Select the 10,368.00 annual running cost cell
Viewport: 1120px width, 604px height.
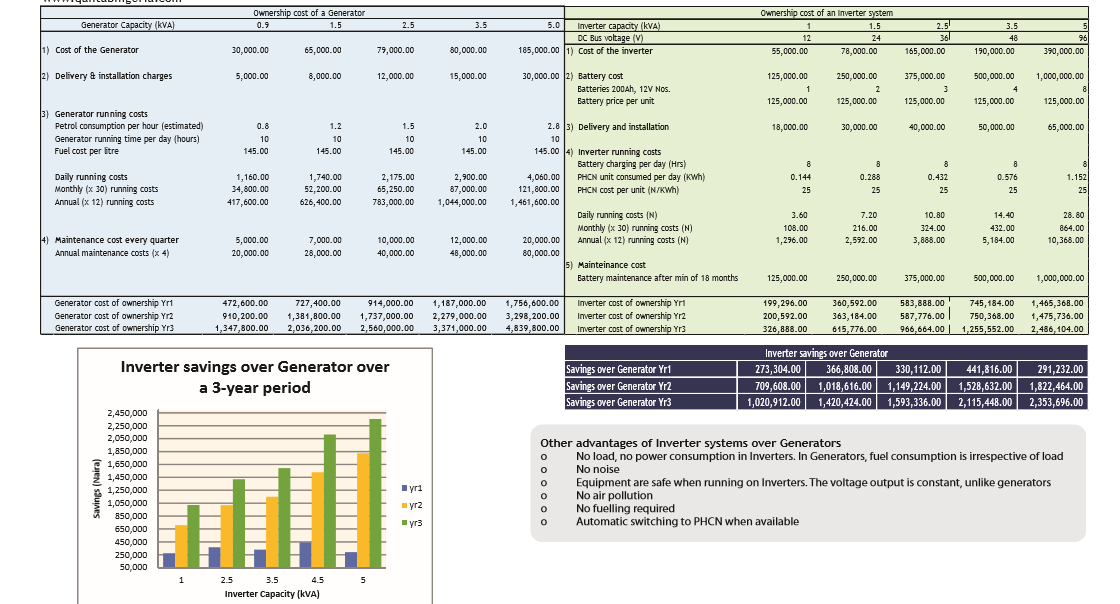point(1065,240)
